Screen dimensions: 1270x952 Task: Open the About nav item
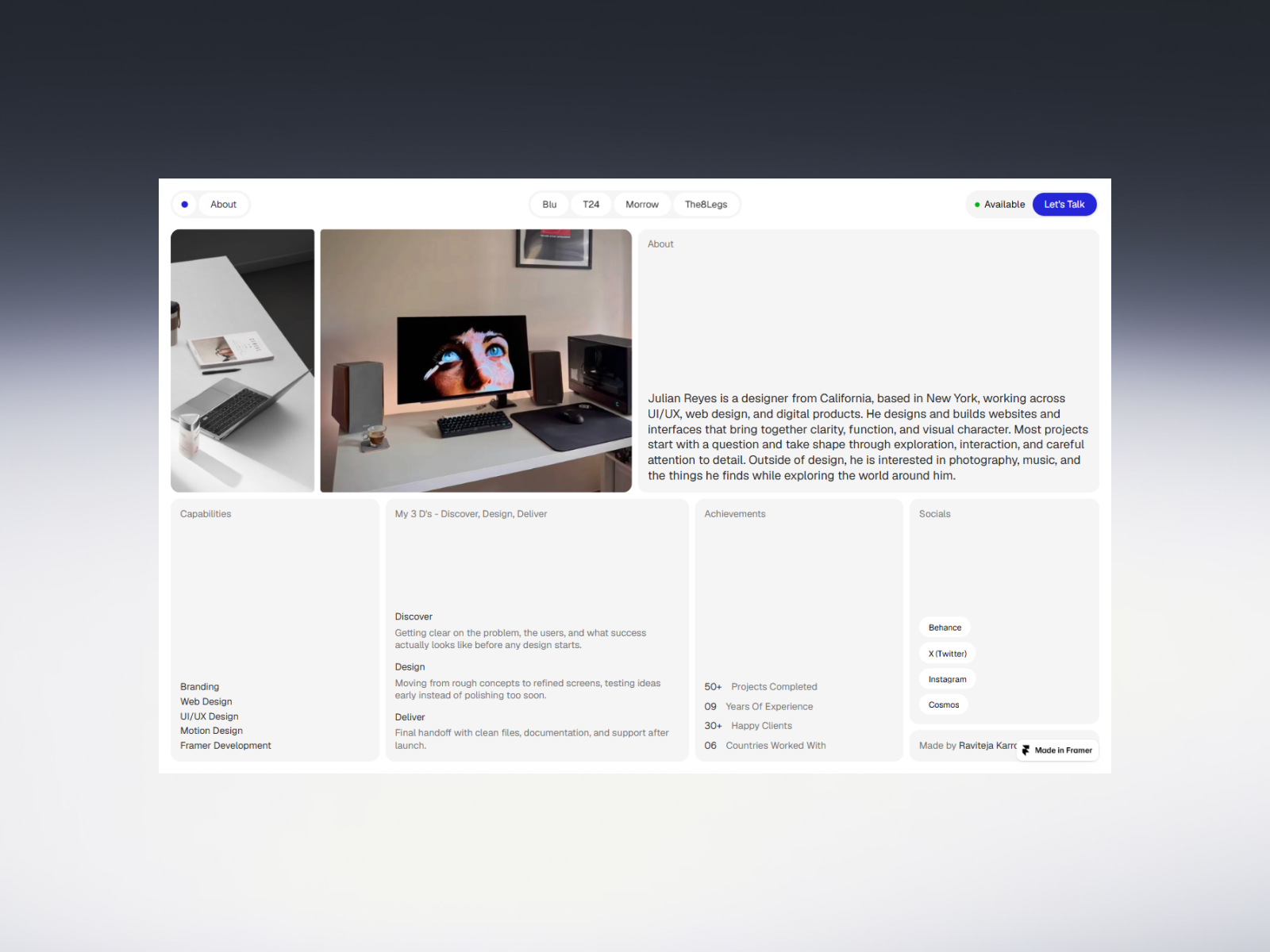pyautogui.click(x=223, y=204)
